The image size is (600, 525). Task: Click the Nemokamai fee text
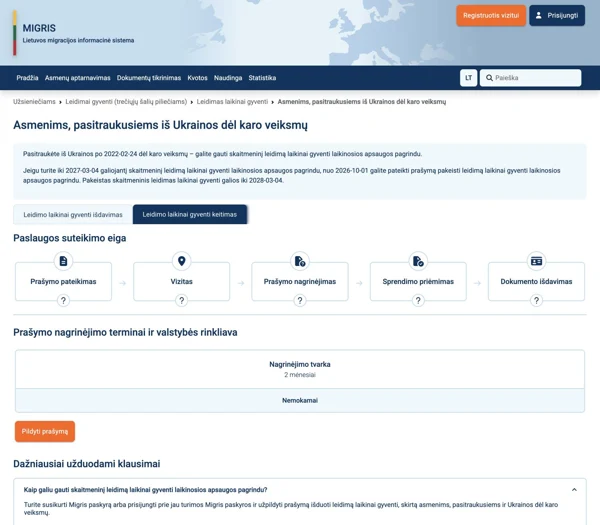(x=300, y=400)
